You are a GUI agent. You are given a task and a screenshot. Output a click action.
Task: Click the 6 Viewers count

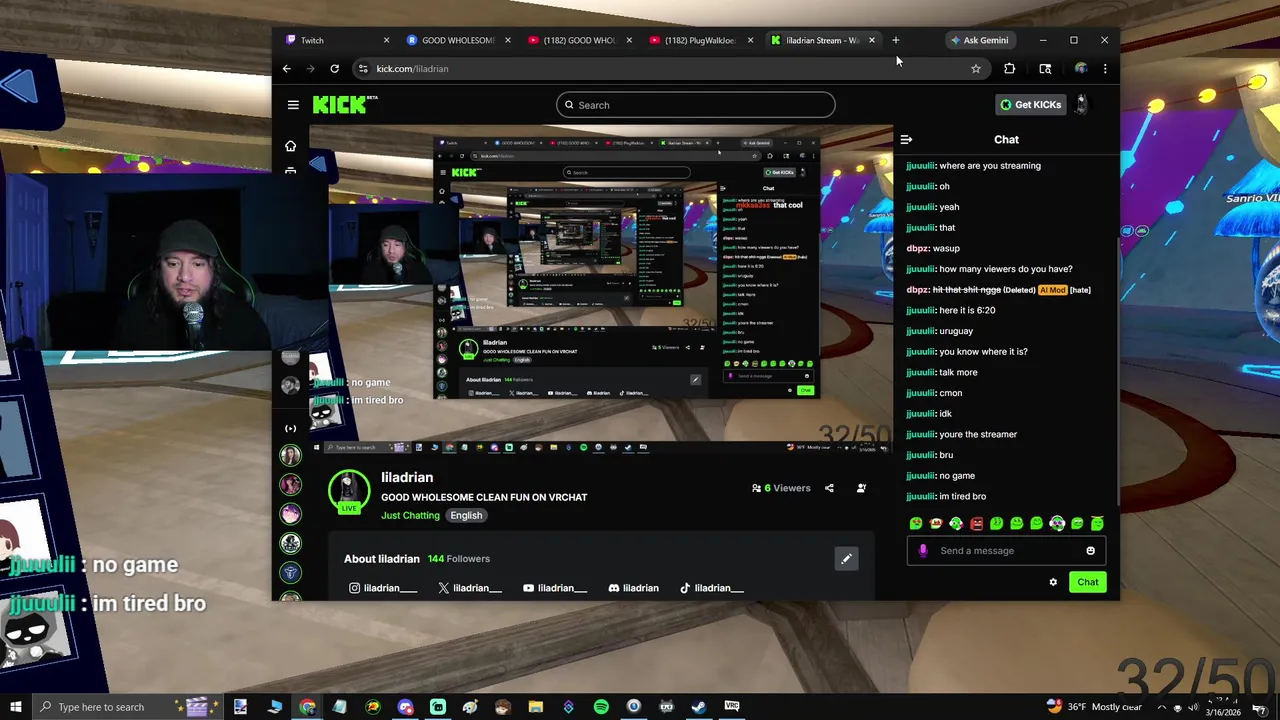coord(781,488)
